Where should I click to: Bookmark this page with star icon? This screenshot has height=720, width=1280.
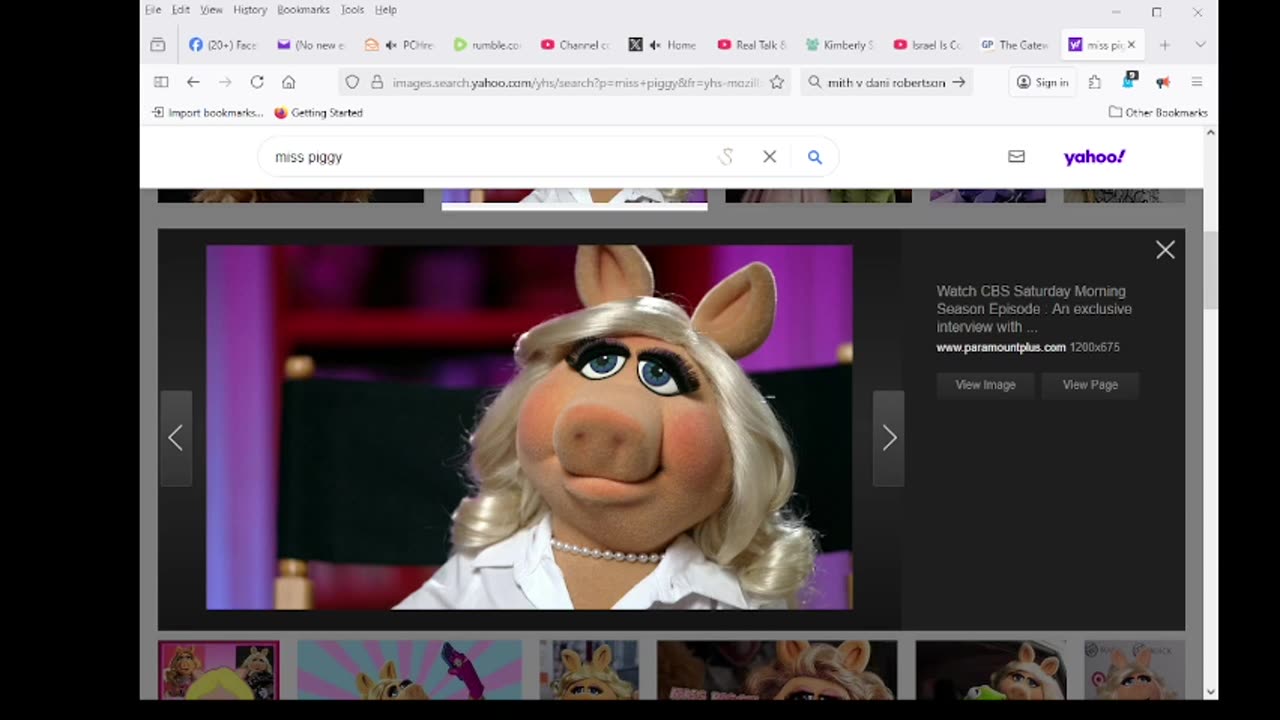(x=776, y=82)
